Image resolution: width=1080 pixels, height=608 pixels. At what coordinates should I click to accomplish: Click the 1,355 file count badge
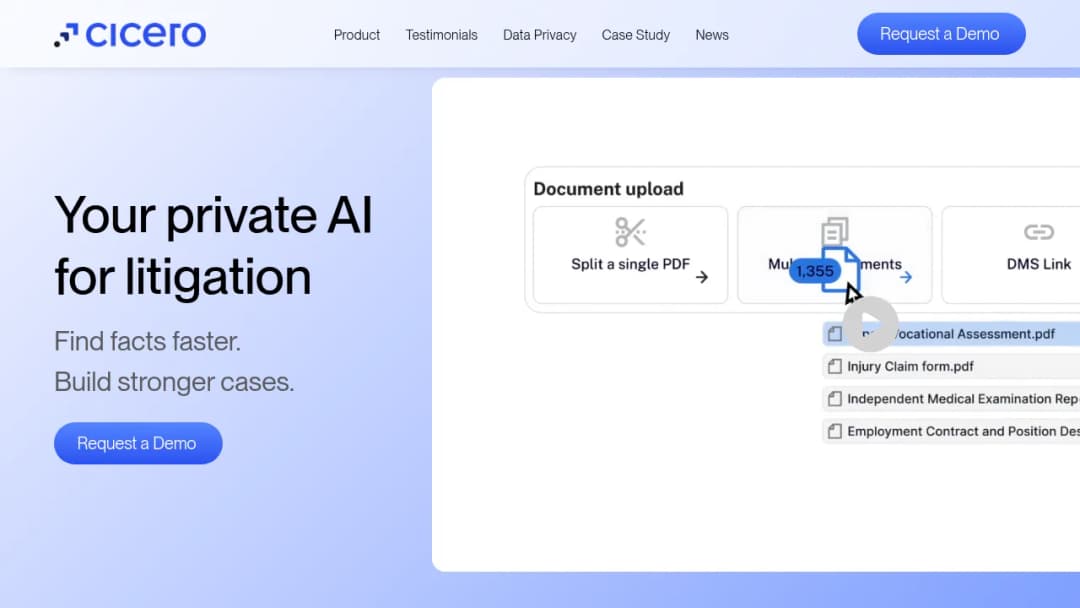pyautogui.click(x=815, y=271)
